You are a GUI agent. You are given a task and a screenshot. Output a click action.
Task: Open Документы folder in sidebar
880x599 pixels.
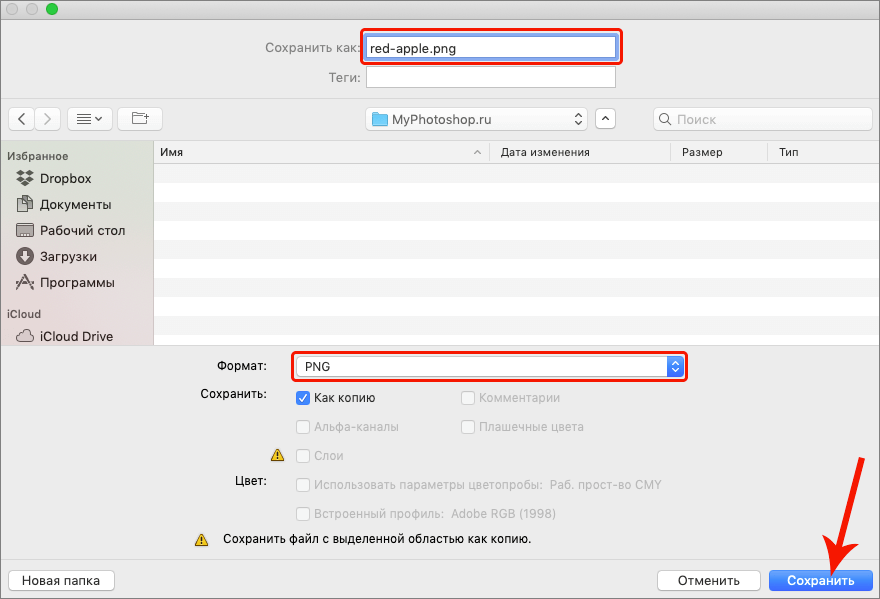click(x=74, y=204)
